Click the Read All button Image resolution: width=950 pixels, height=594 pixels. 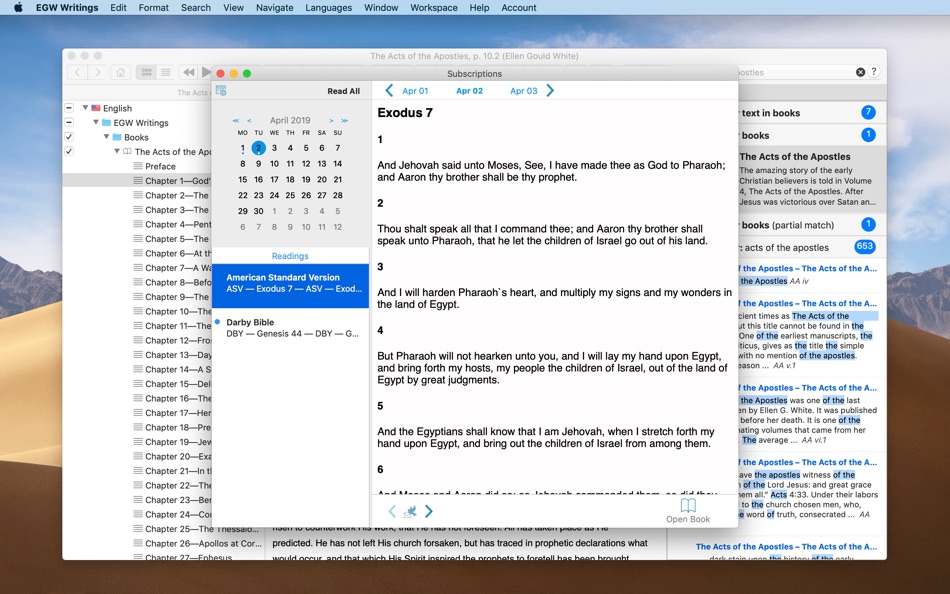(344, 92)
